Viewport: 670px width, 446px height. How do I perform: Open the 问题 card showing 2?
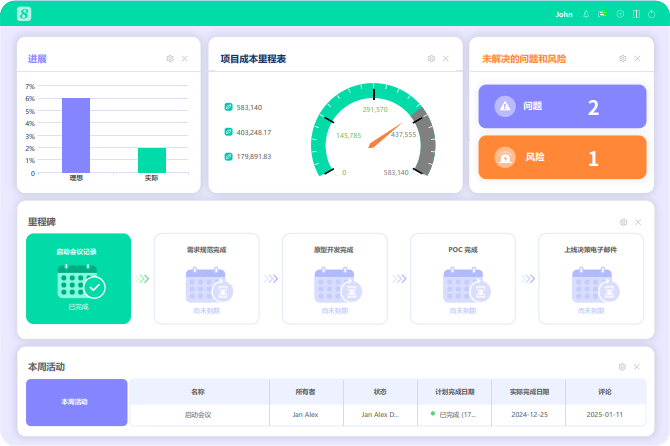pyautogui.click(x=562, y=107)
